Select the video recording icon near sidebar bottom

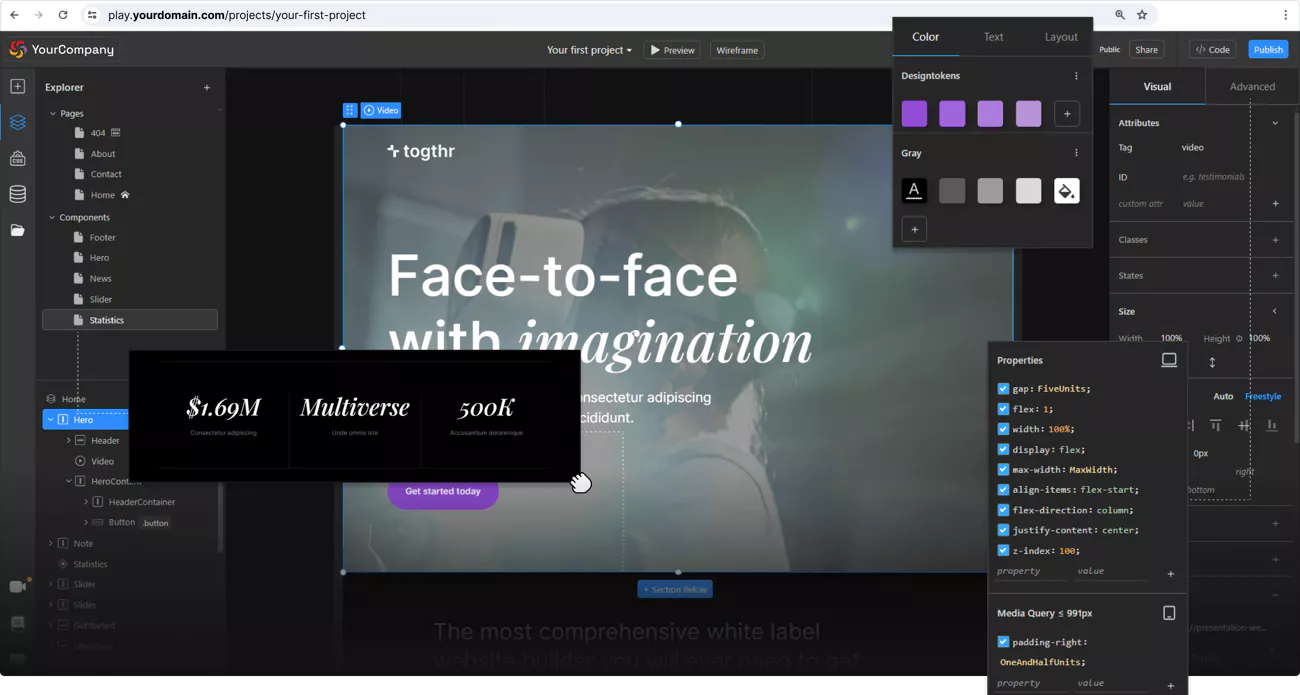coord(17,586)
